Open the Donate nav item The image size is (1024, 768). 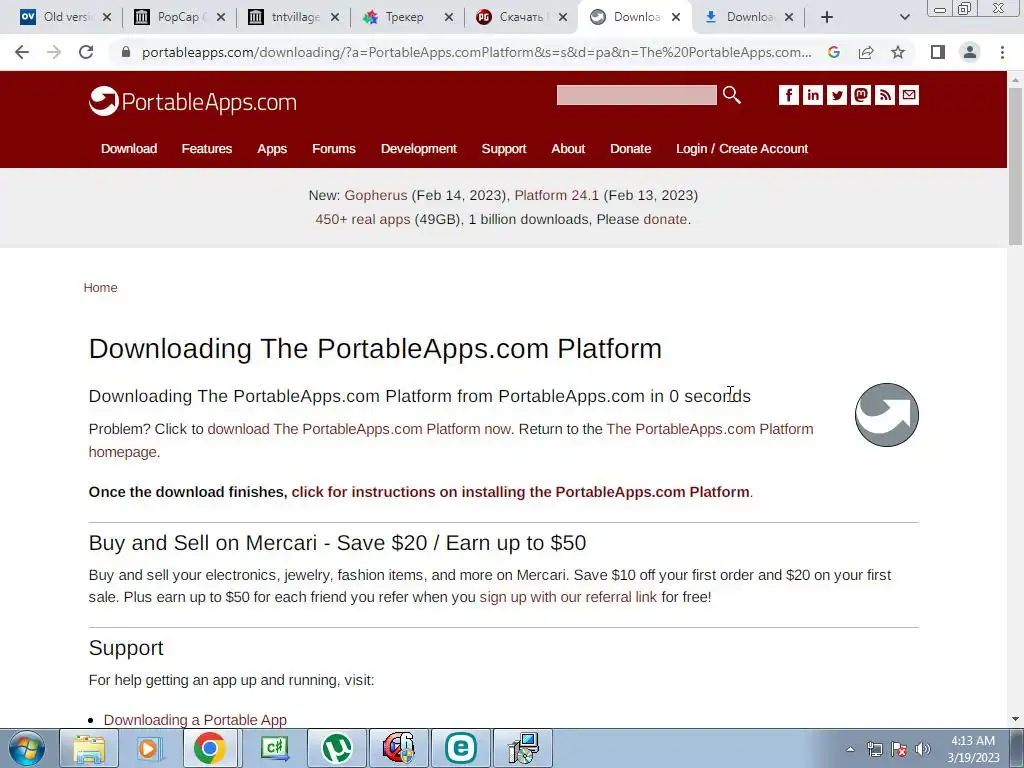pos(630,148)
